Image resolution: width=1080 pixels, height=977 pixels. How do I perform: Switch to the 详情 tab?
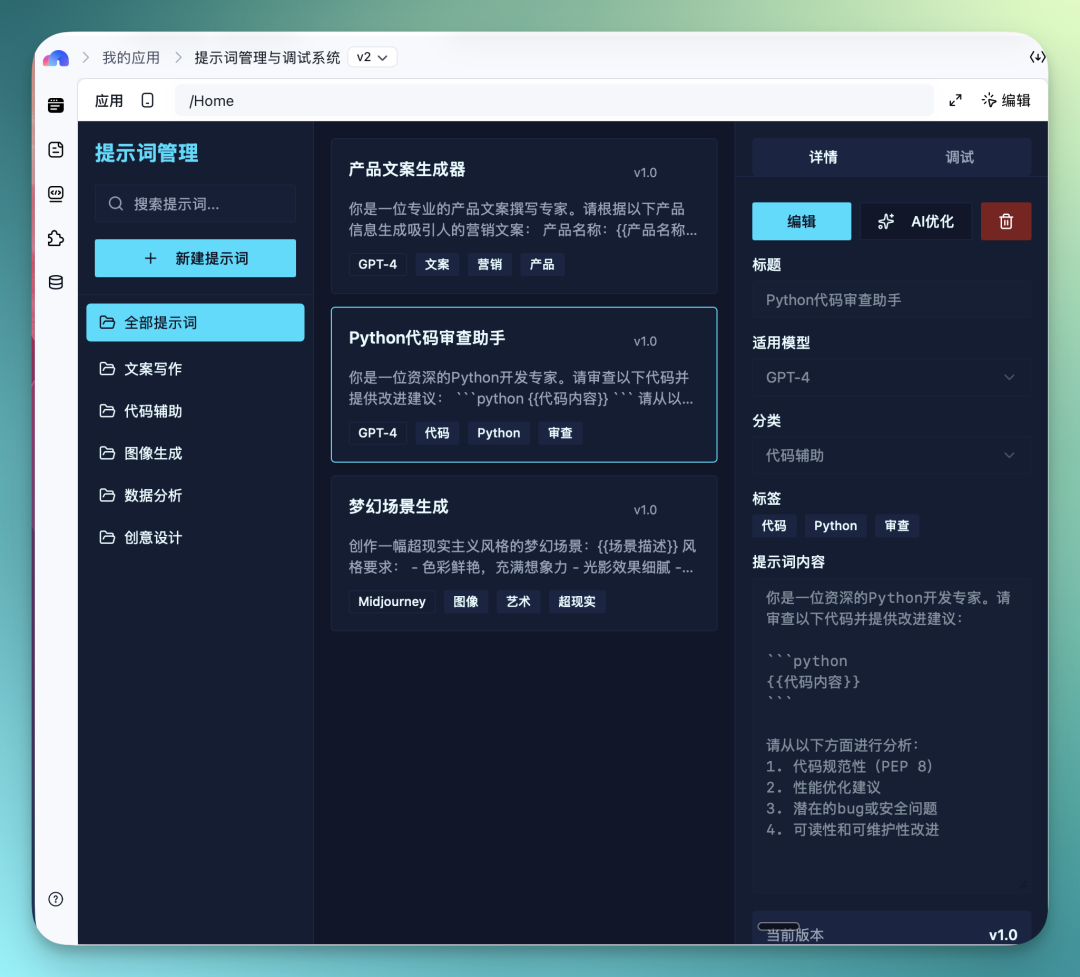822,157
